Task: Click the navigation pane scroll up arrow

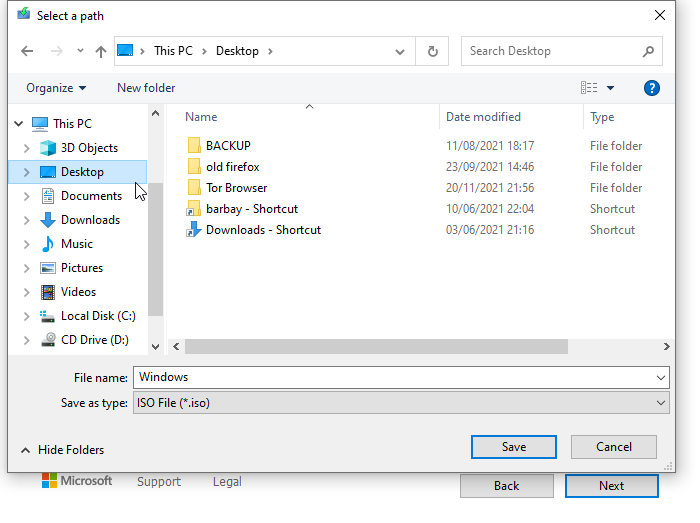Action: click(x=155, y=113)
